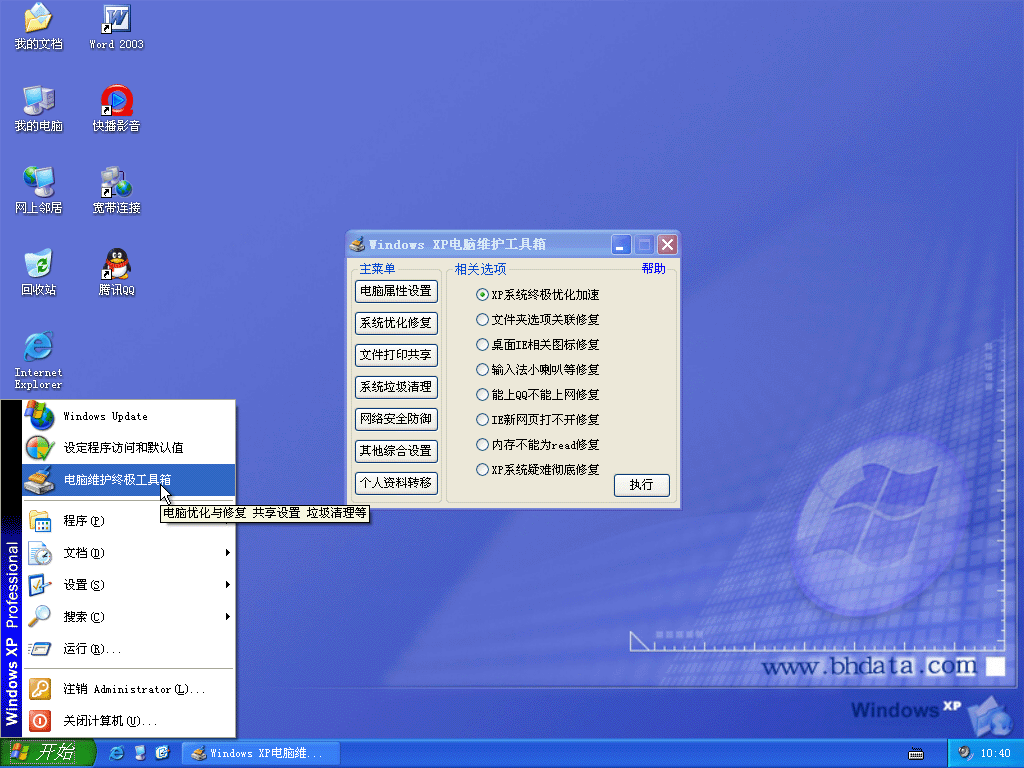
Task: Click the 网络安全防御 button
Action: pyautogui.click(x=396, y=419)
